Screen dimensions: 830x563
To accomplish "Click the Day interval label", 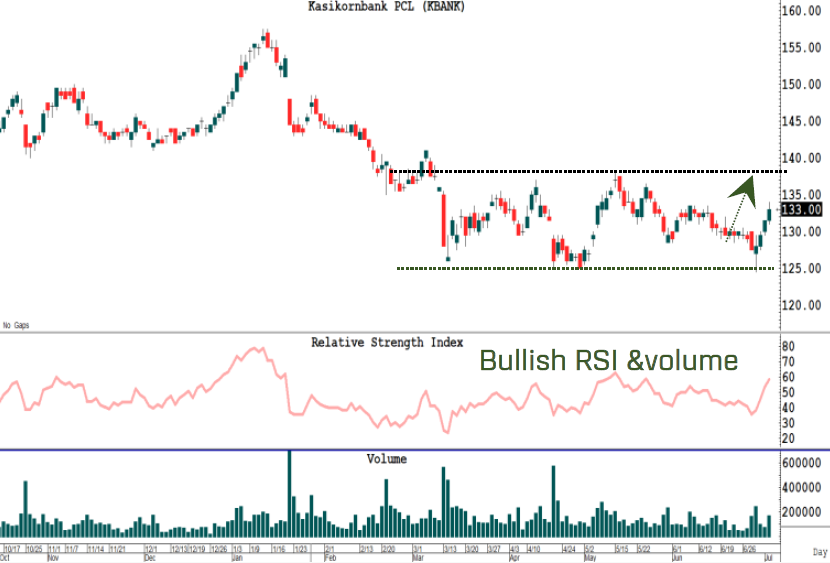I will click(x=819, y=552).
